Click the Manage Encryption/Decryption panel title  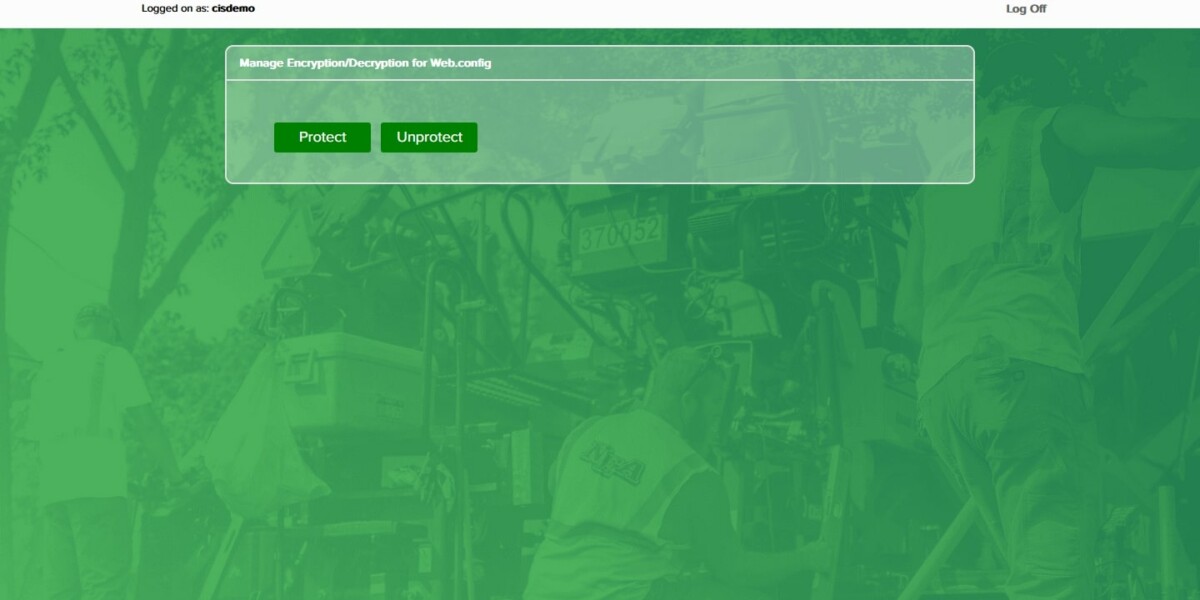coord(365,63)
